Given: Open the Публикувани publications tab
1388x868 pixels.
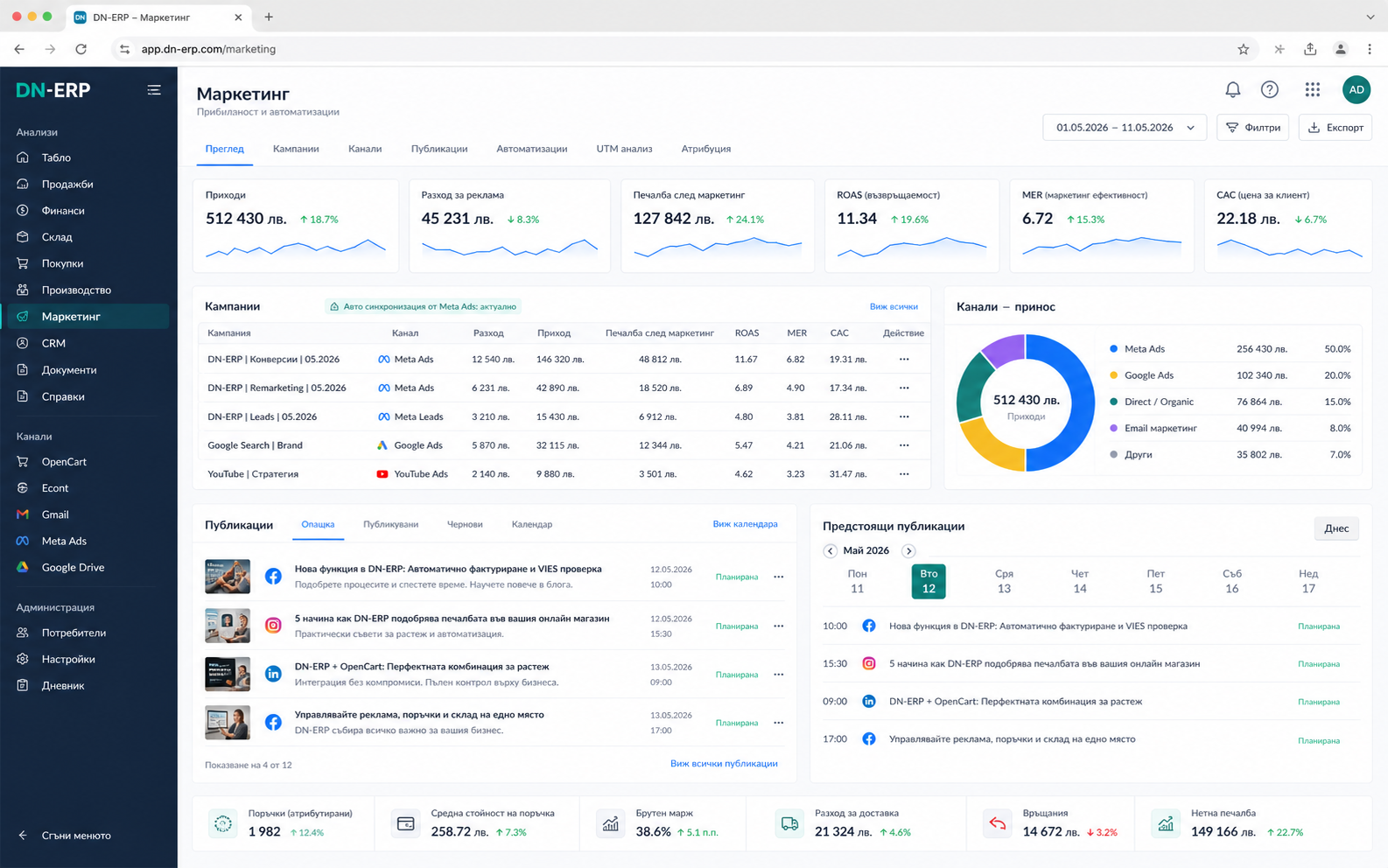Looking at the screenshot, I should point(390,524).
